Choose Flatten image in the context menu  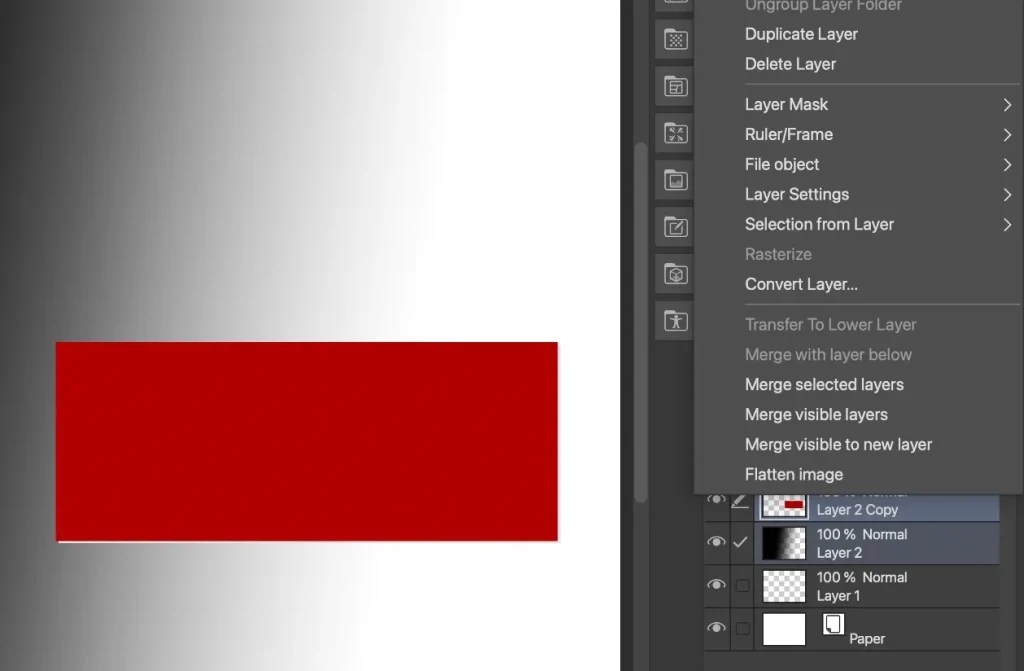[x=793, y=474]
